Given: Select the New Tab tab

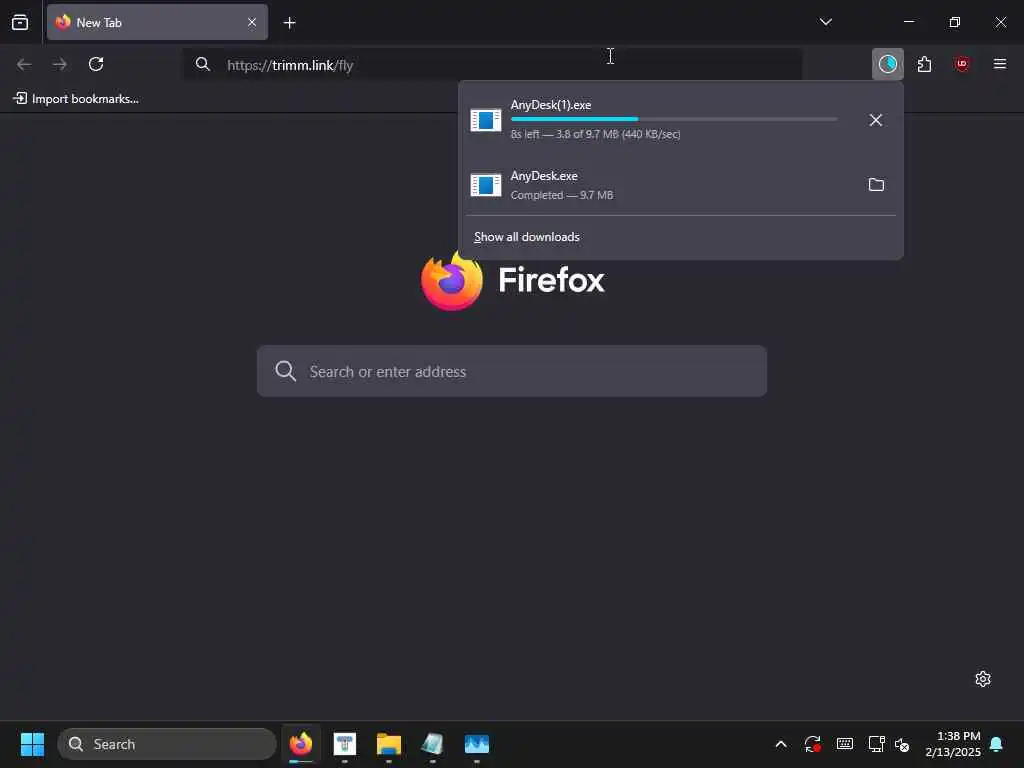Looking at the screenshot, I should pyautogui.click(x=157, y=22).
